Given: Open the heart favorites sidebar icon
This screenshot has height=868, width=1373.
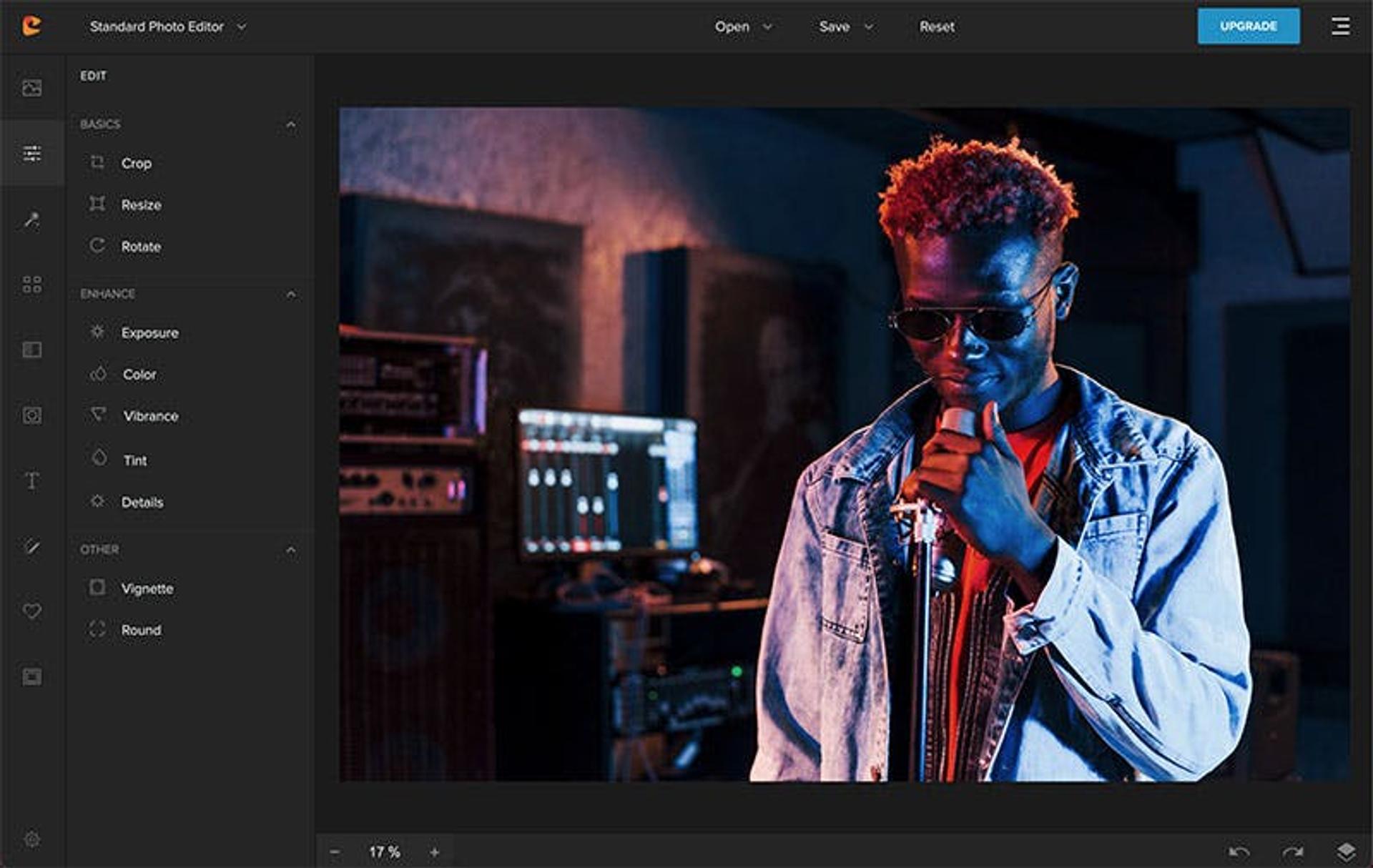Looking at the screenshot, I should coord(31,611).
